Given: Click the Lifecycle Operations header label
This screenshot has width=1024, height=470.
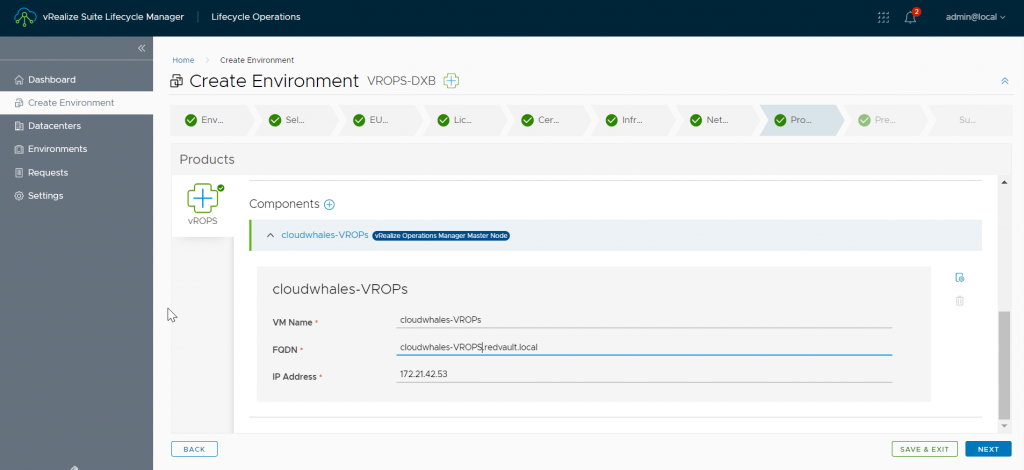Looking at the screenshot, I should [256, 17].
